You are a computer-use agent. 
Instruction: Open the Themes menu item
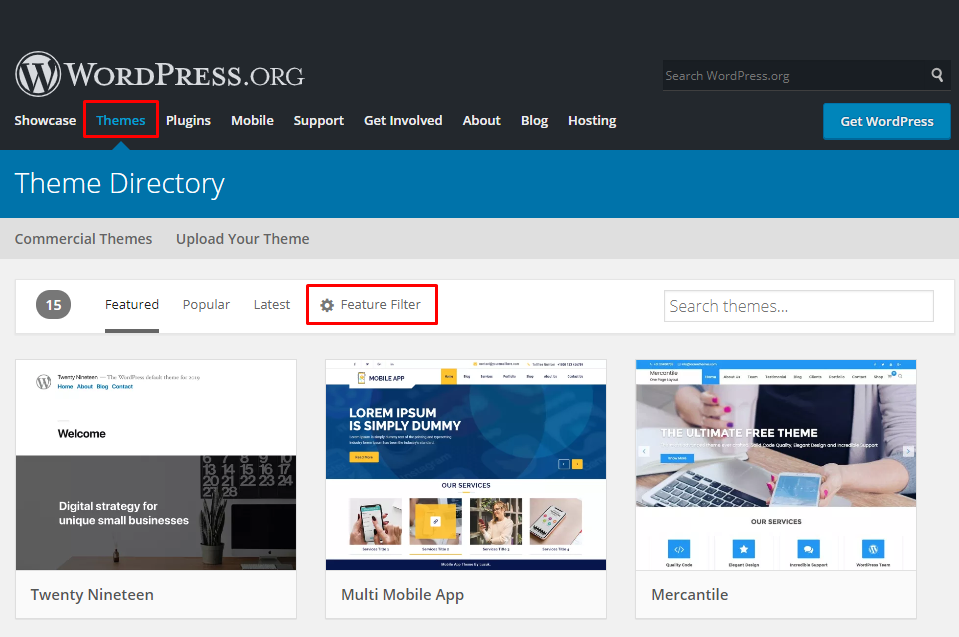120,120
